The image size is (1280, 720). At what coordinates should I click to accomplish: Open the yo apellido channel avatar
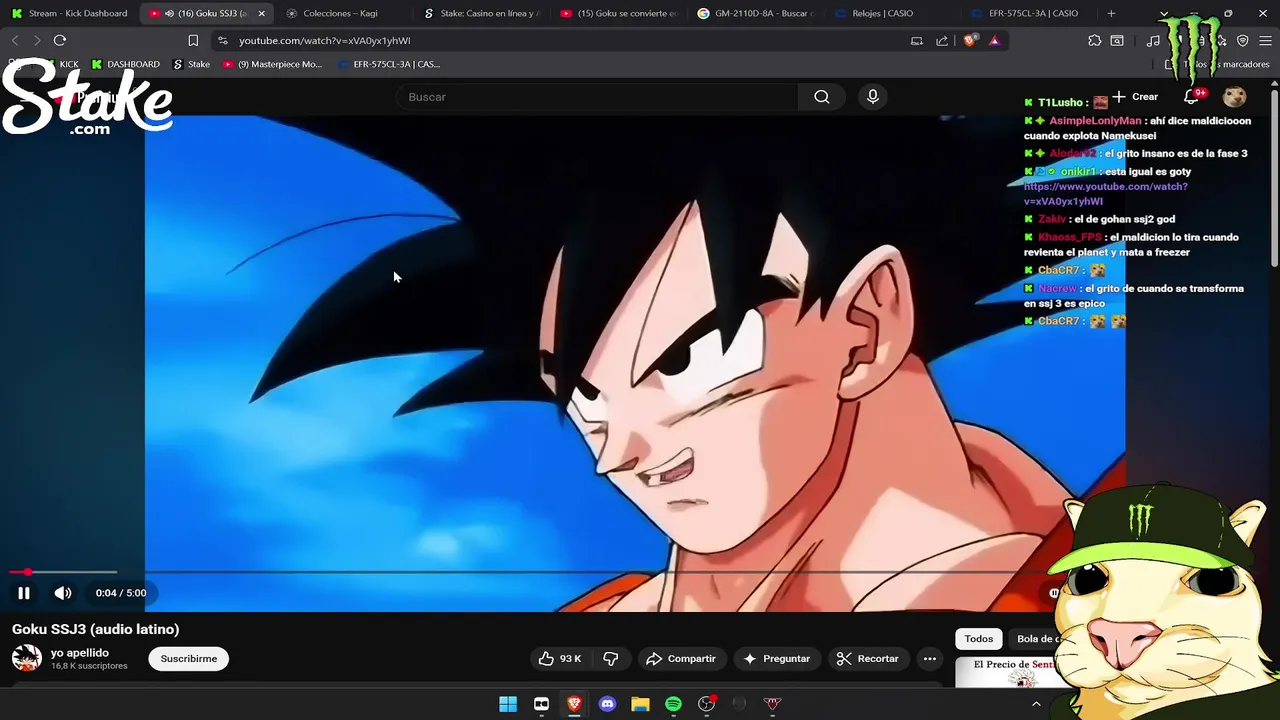coord(27,658)
